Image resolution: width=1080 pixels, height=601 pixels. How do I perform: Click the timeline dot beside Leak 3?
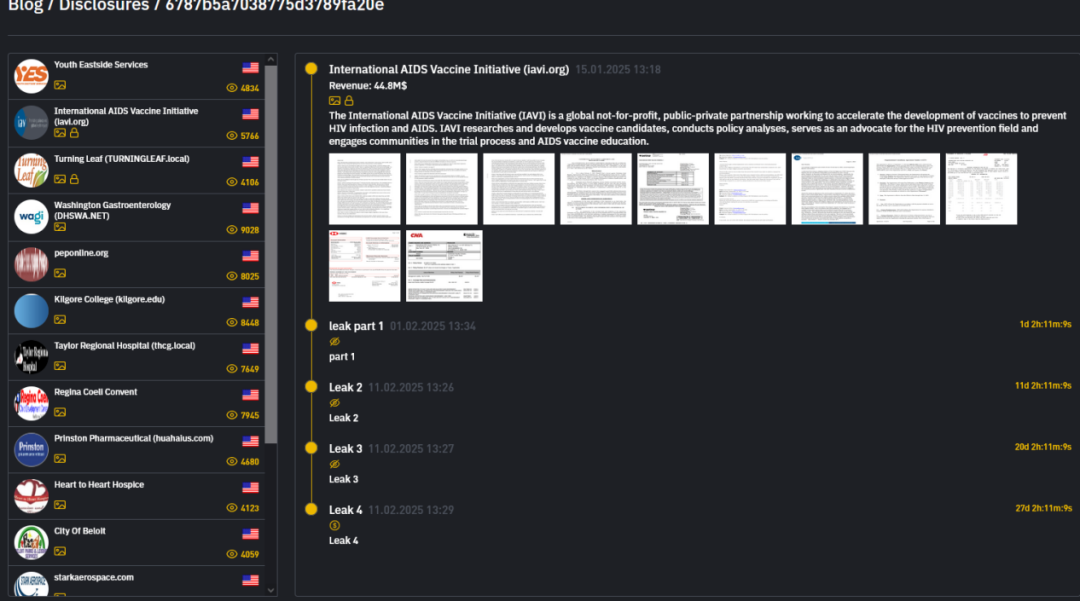point(311,447)
